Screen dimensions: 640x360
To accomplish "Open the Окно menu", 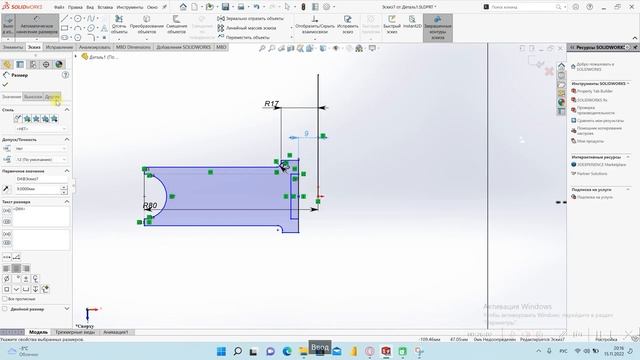I will point(152,7).
